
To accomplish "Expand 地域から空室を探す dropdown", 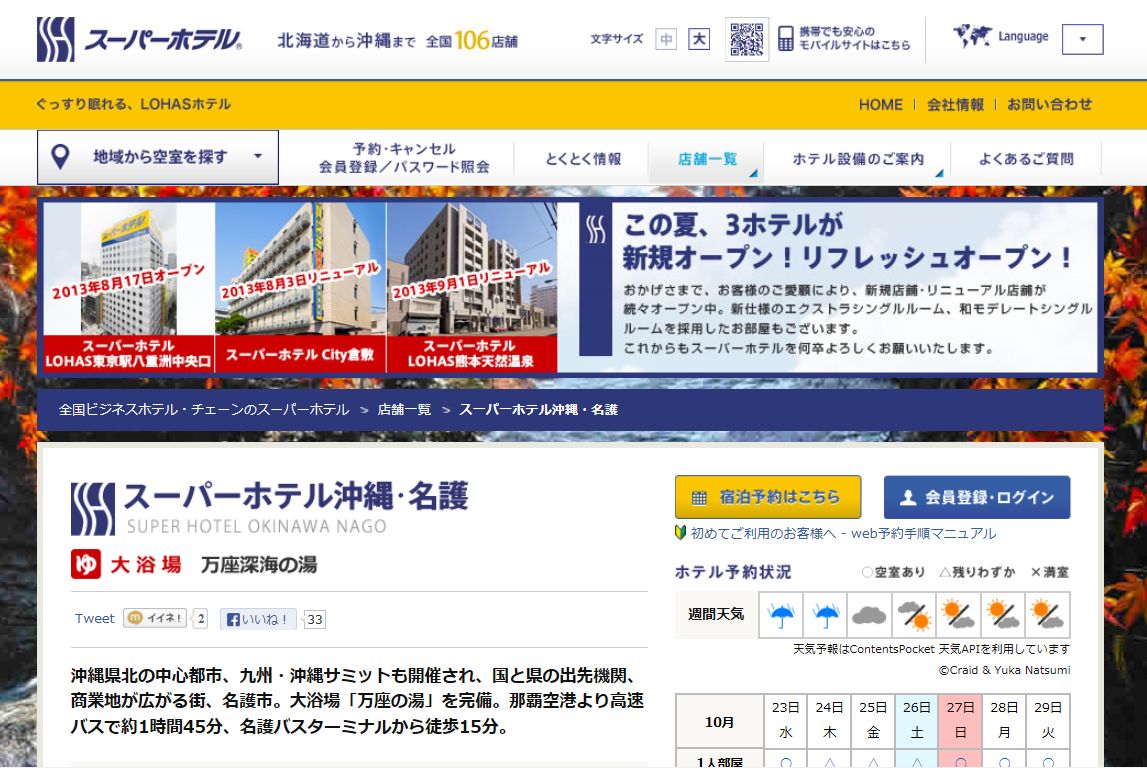I will (x=158, y=157).
